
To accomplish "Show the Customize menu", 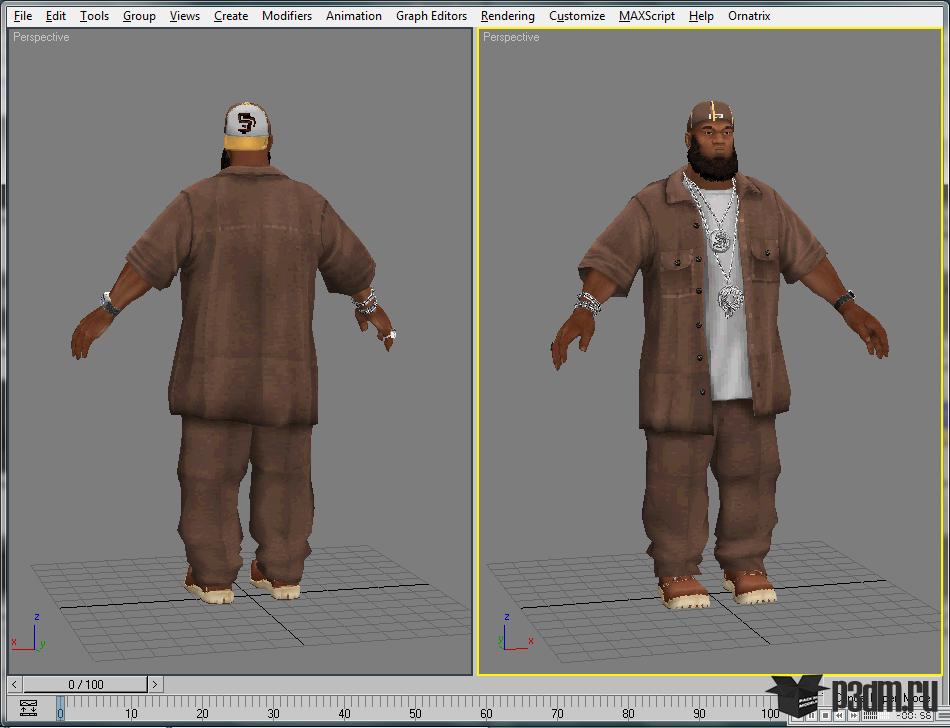I will 576,16.
